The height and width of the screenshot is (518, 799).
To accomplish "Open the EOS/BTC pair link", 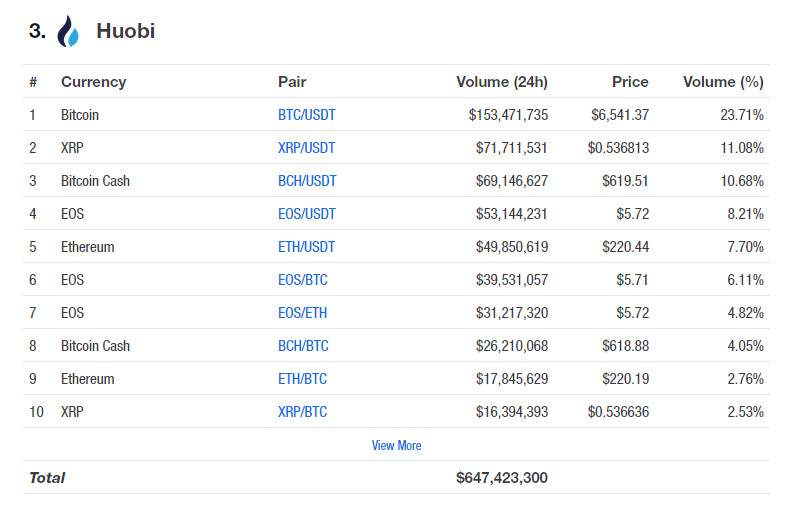I will coord(303,280).
